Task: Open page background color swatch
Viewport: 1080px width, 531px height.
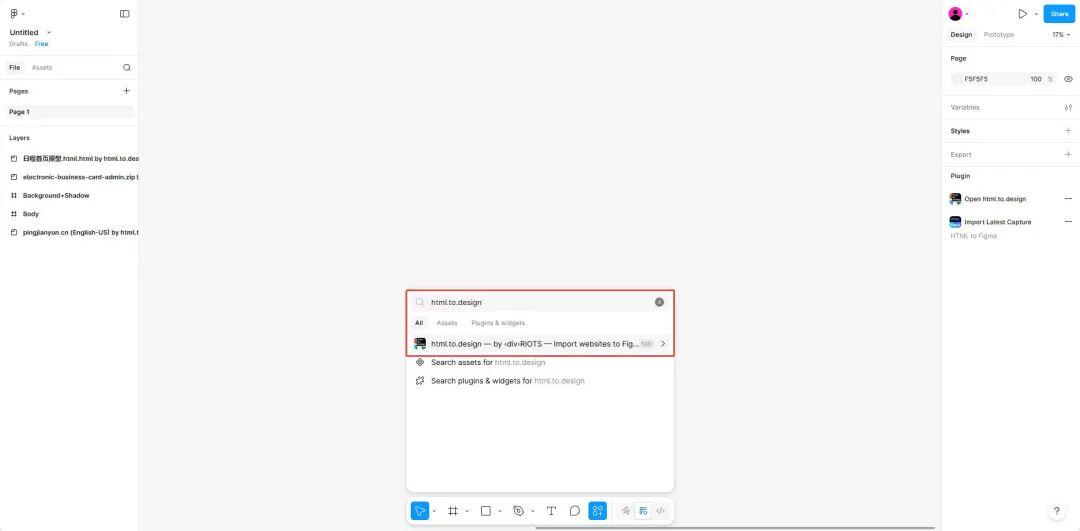Action: coord(957,79)
